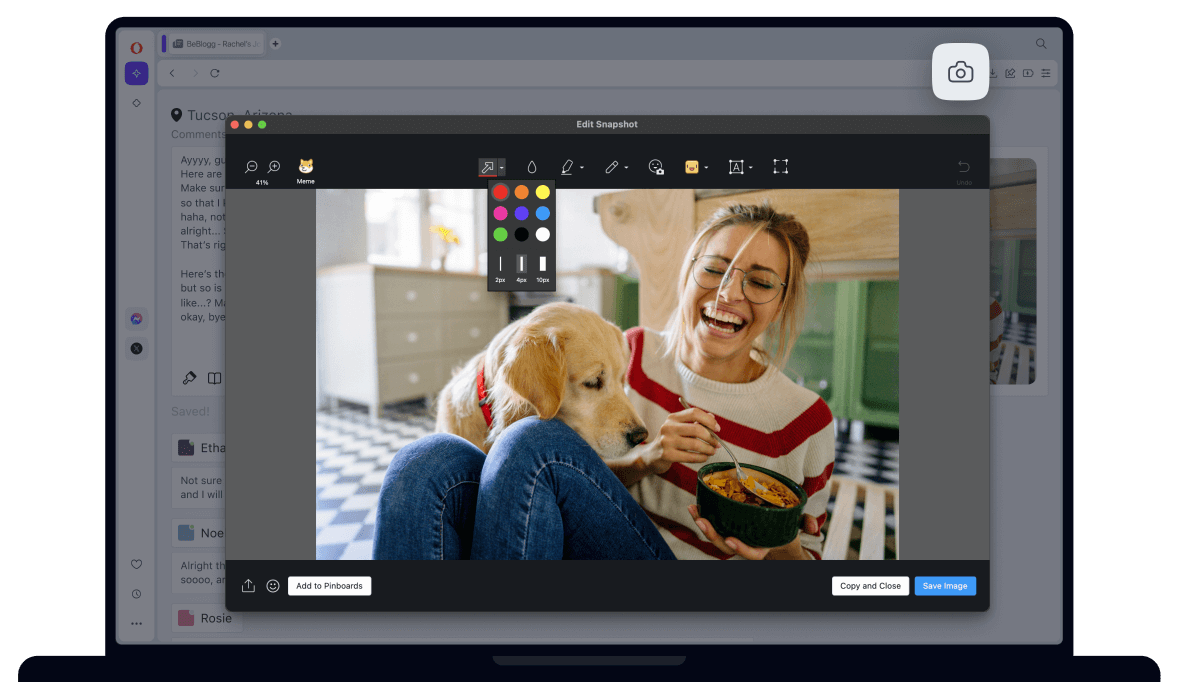Expand the Highlighter tool options arrow

[x=582, y=168]
